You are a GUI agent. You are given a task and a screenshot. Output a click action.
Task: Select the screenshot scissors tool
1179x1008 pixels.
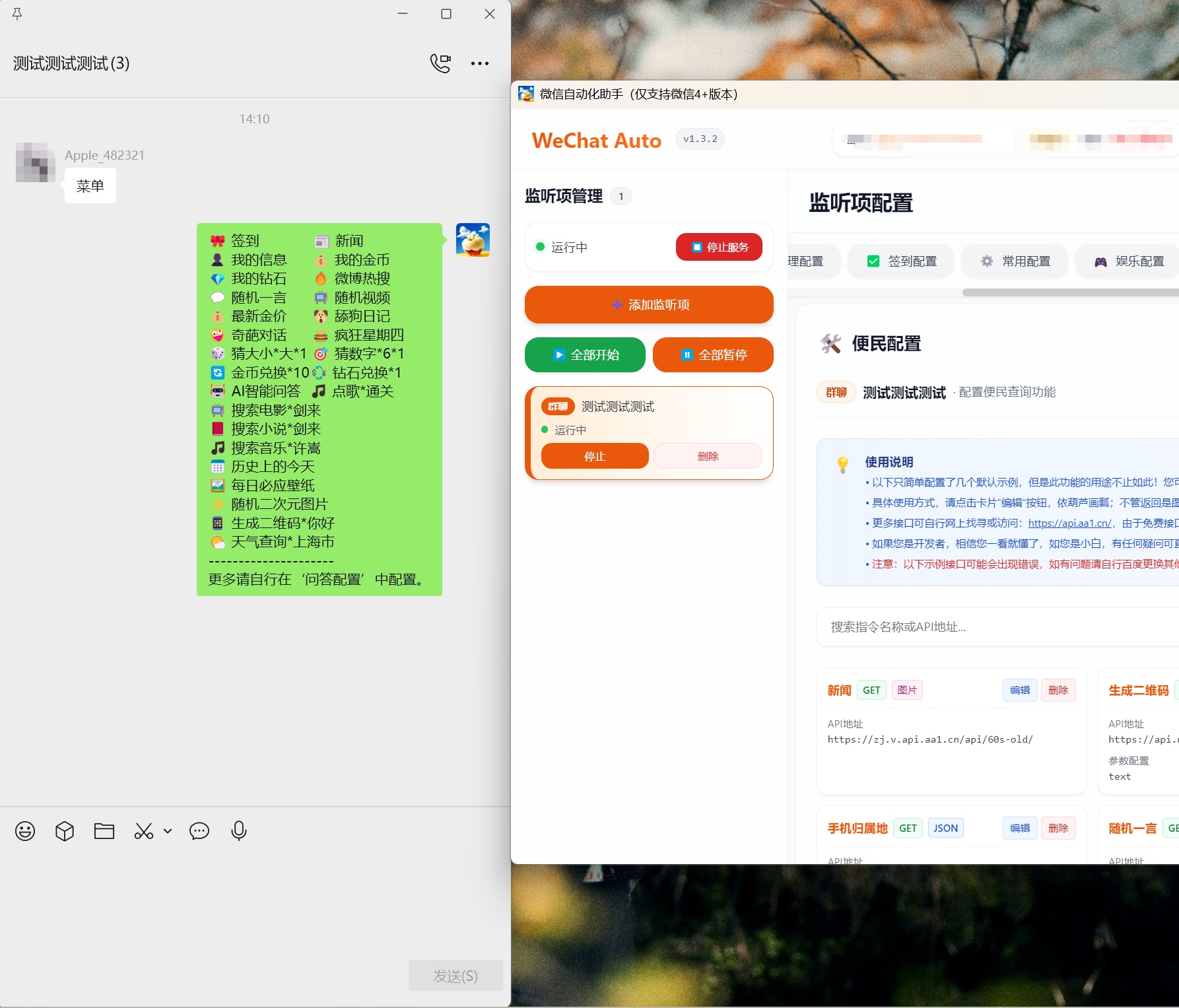pos(143,830)
